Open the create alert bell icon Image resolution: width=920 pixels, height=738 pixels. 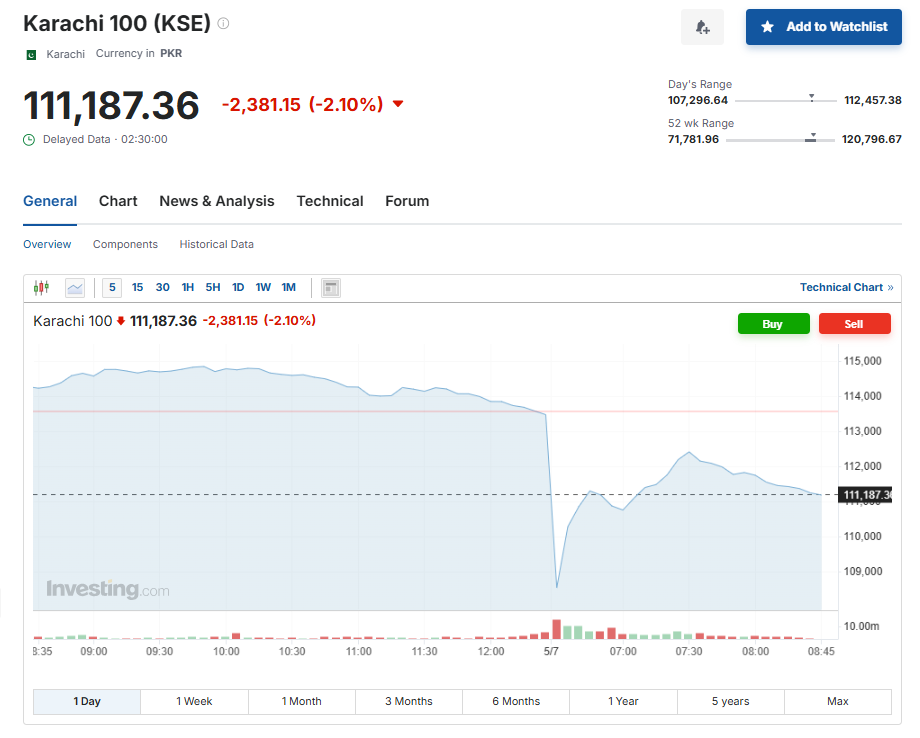point(702,27)
